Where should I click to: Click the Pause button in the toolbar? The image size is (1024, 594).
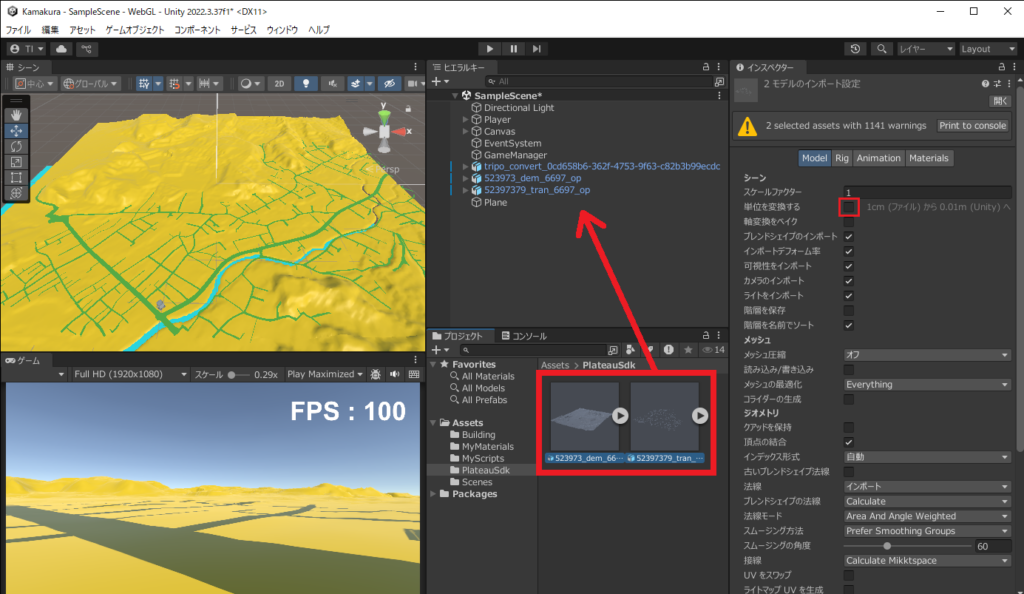[x=513, y=49]
